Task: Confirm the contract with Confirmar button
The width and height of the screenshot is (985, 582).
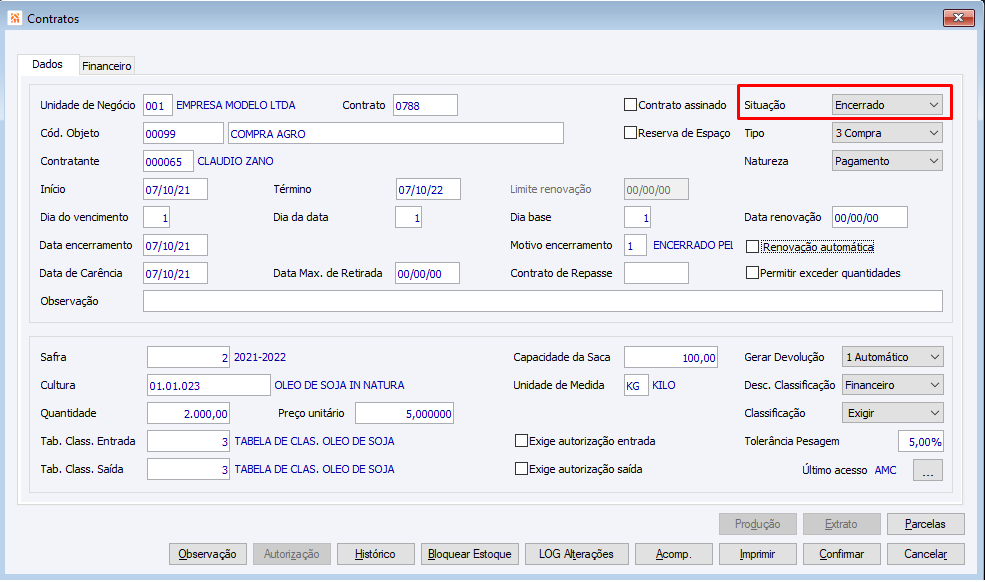Action: tap(842, 554)
